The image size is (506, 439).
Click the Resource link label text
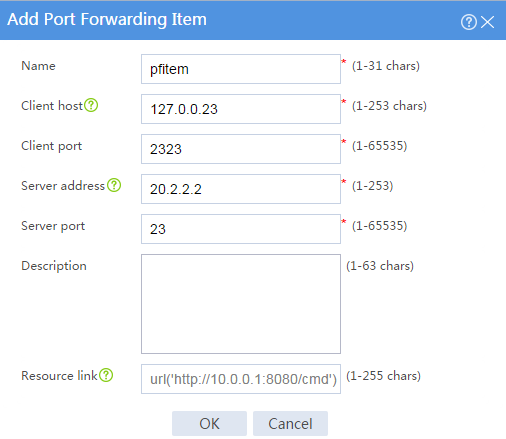59,376
